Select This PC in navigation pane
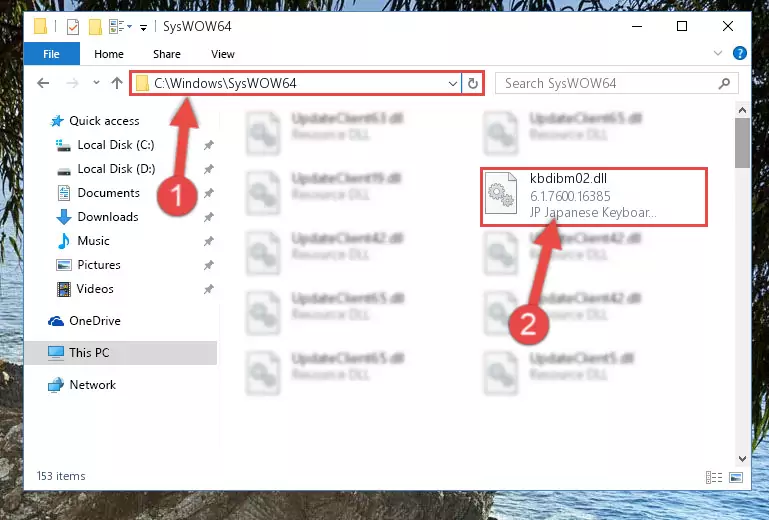This screenshot has height=520, width=769. pyautogui.click(x=121, y=353)
